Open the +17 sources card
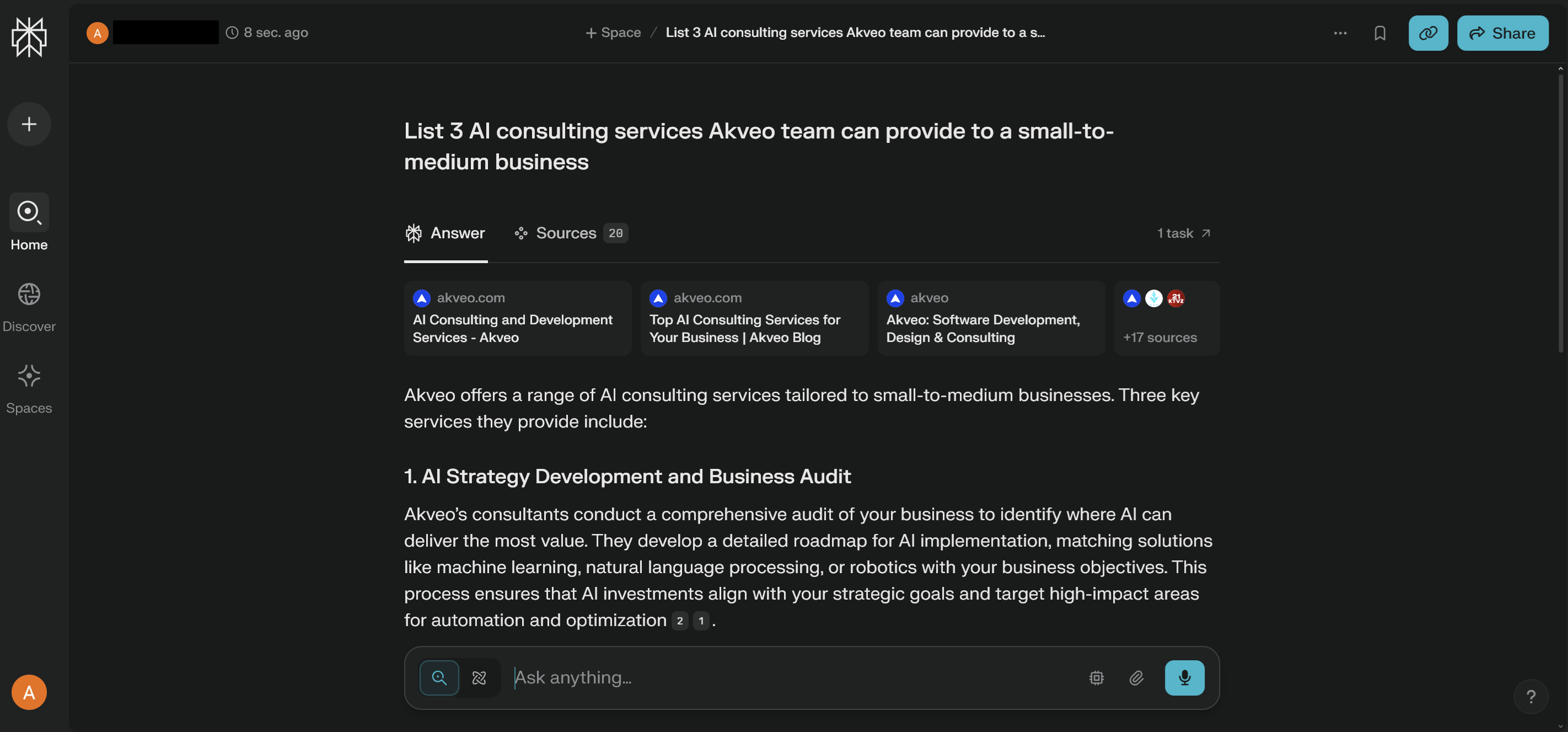Image resolution: width=1568 pixels, height=732 pixels. click(x=1166, y=318)
